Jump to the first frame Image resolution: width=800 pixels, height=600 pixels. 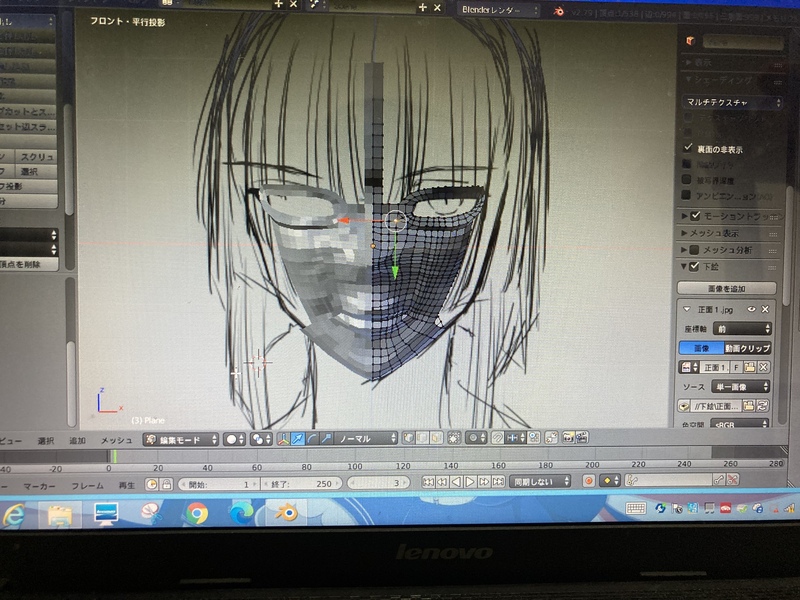click(x=428, y=482)
